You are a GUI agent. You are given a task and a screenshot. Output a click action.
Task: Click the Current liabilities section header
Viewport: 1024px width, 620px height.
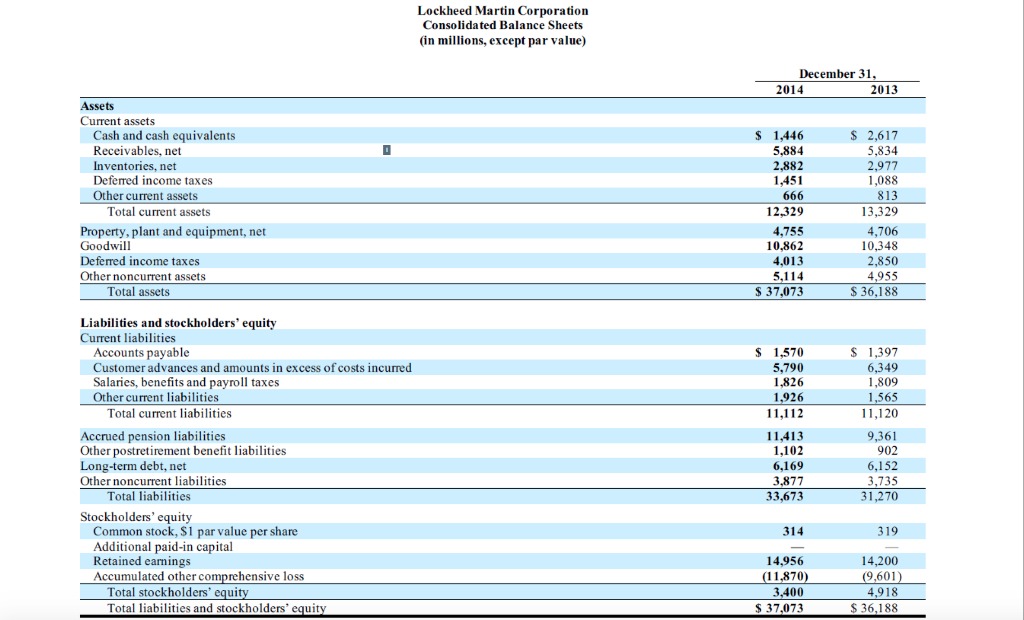128,337
